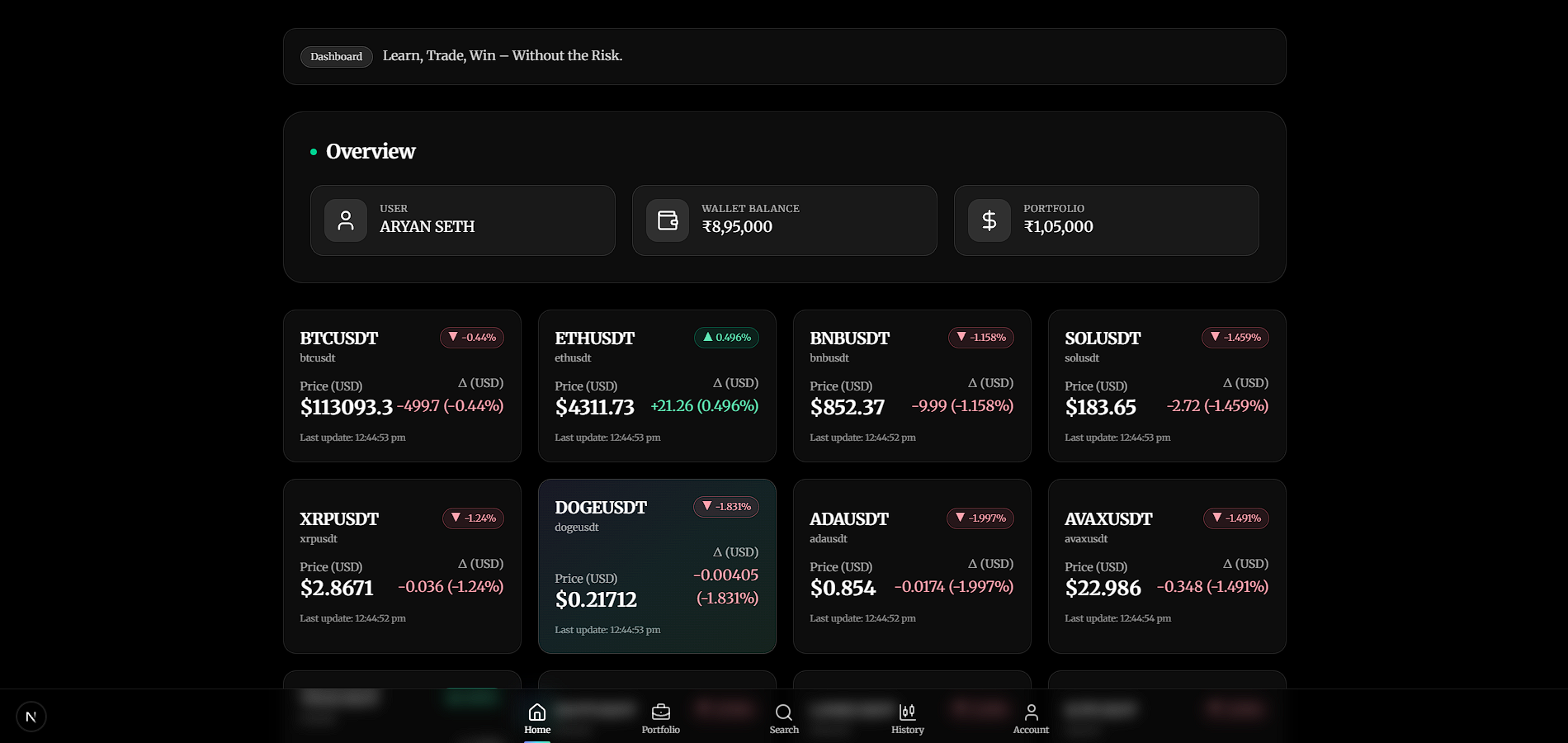
Task: Open Account via the person icon
Action: click(1031, 712)
